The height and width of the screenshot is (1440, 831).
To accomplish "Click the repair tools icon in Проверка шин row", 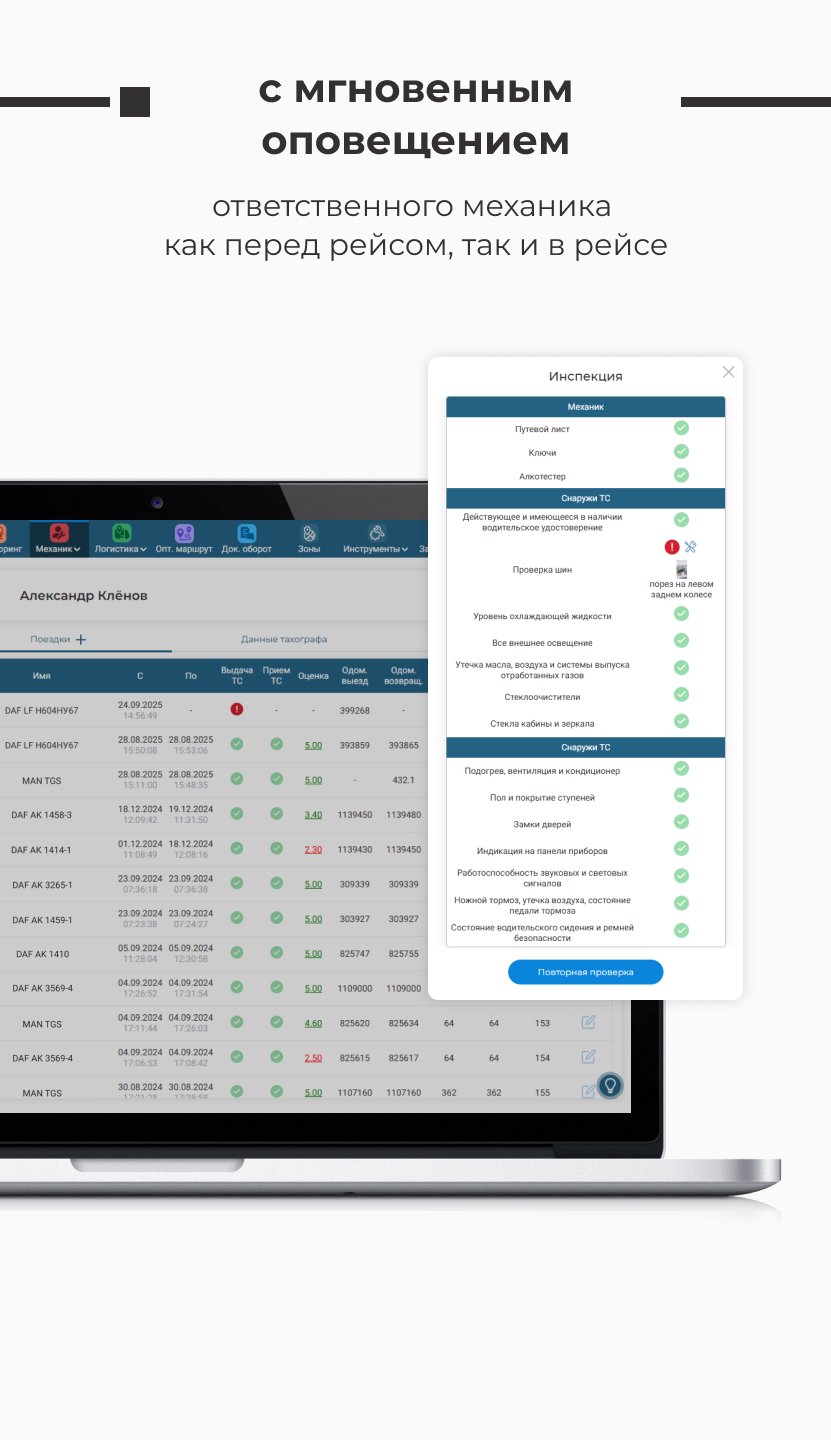I will pos(691,547).
